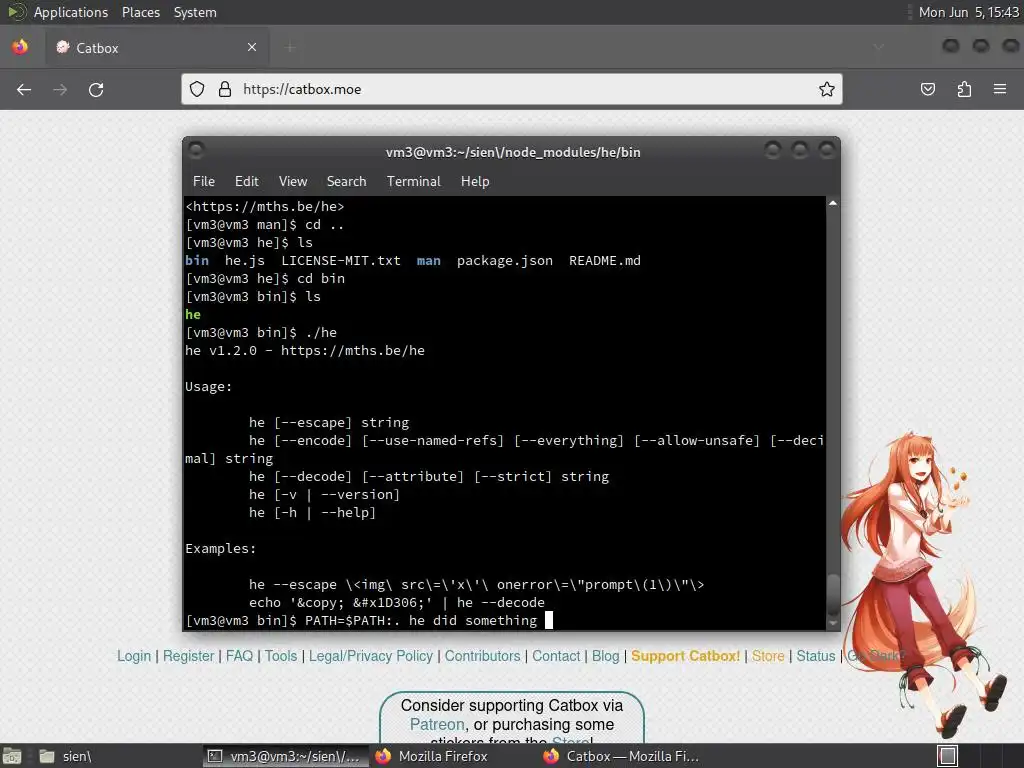Open the Store link in footer nav
The width and height of the screenshot is (1024, 768).
click(x=768, y=656)
